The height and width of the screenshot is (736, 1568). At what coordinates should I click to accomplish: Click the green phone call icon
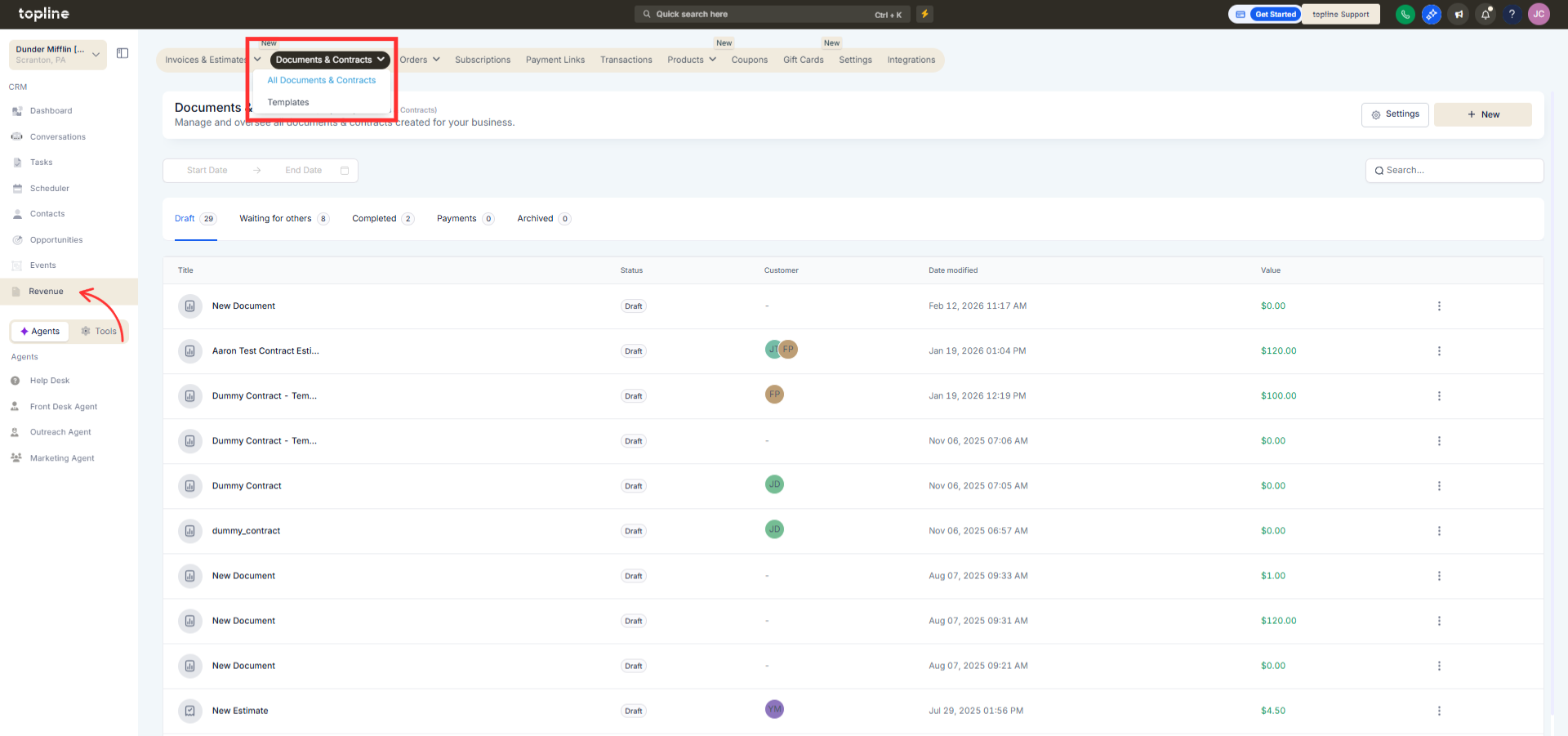(1405, 14)
